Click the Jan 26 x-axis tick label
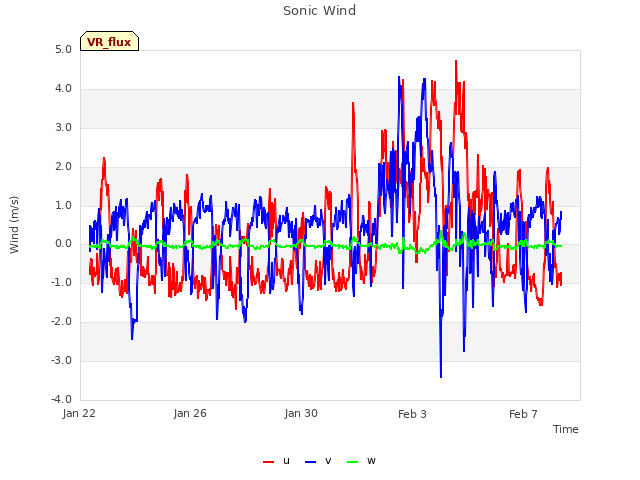 [x=190, y=413]
